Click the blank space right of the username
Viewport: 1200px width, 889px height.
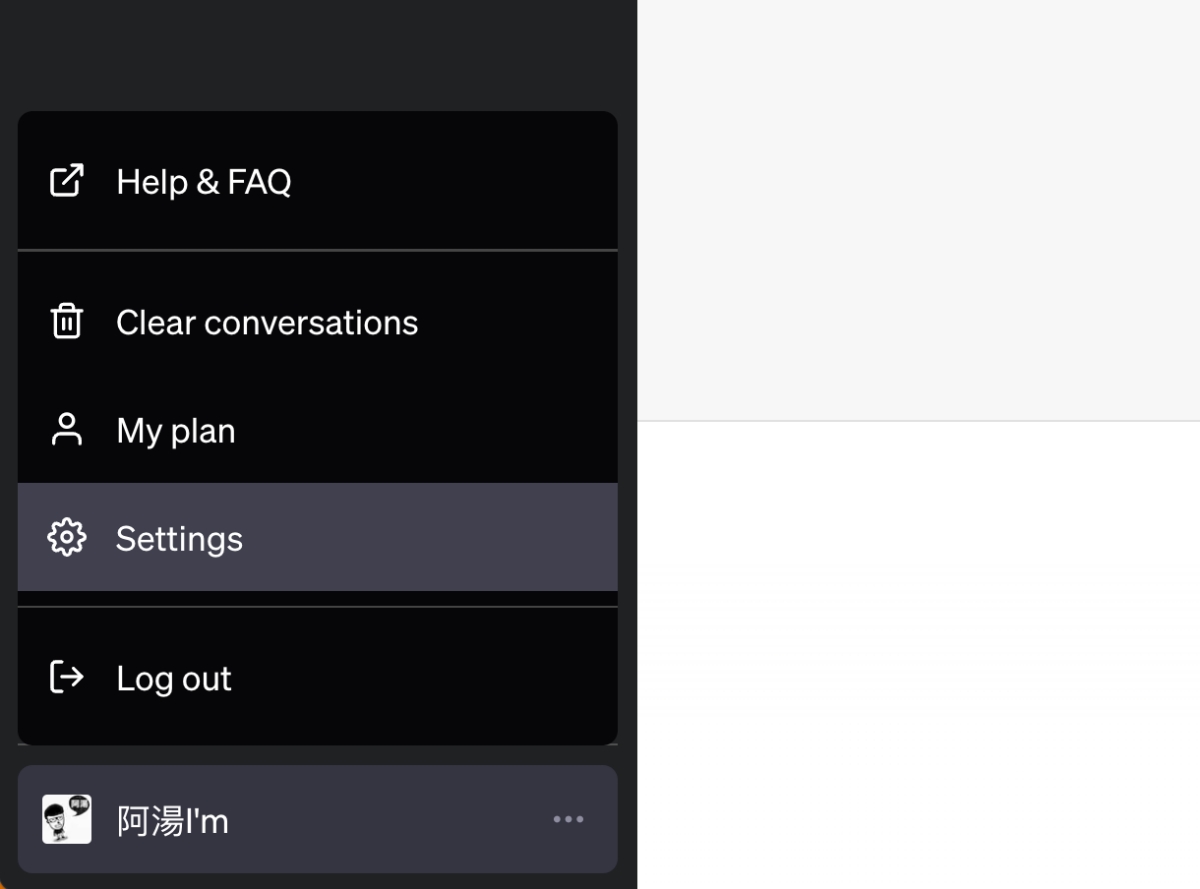point(390,820)
